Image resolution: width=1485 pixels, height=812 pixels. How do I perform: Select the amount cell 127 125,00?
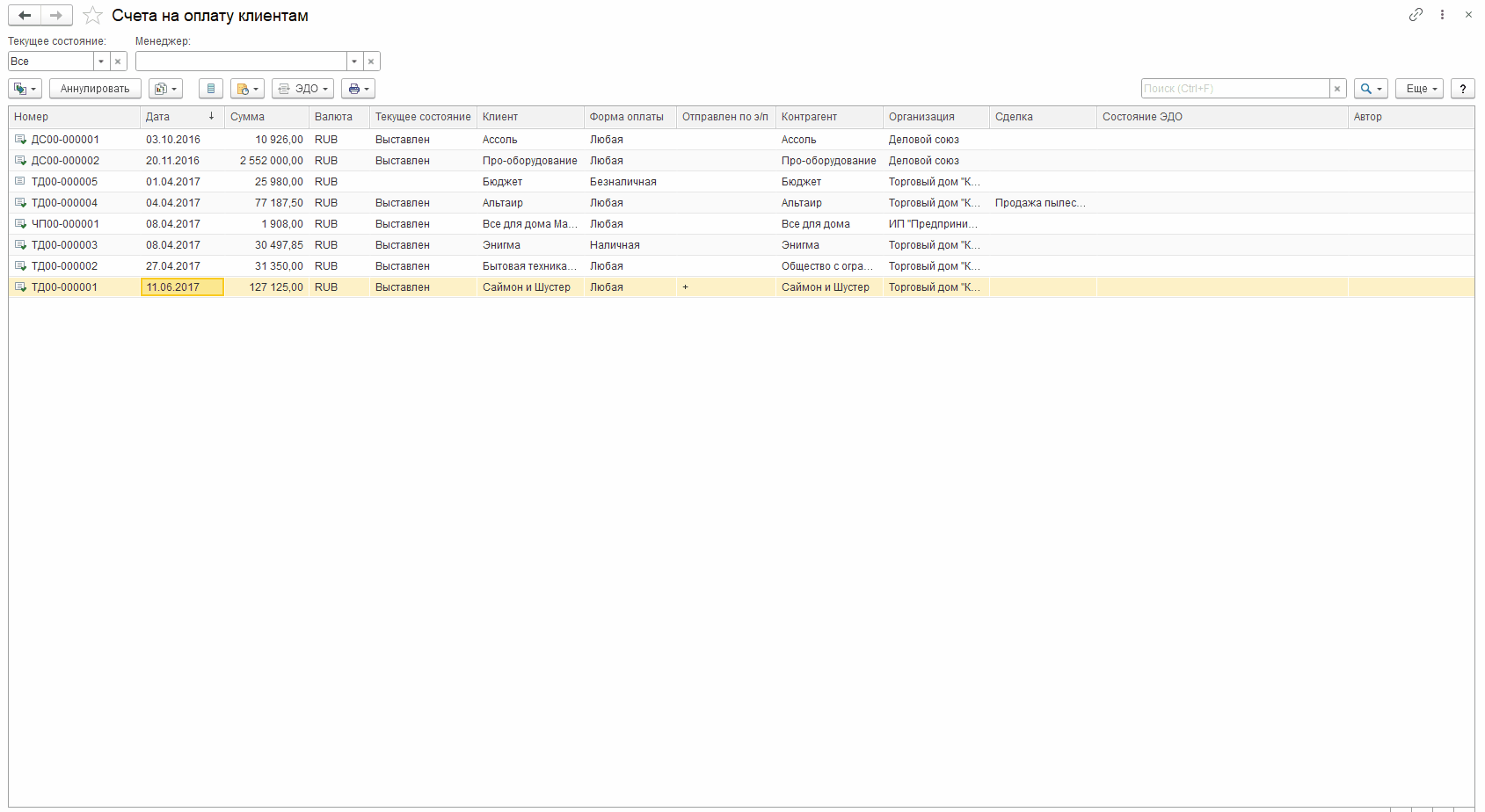266,287
